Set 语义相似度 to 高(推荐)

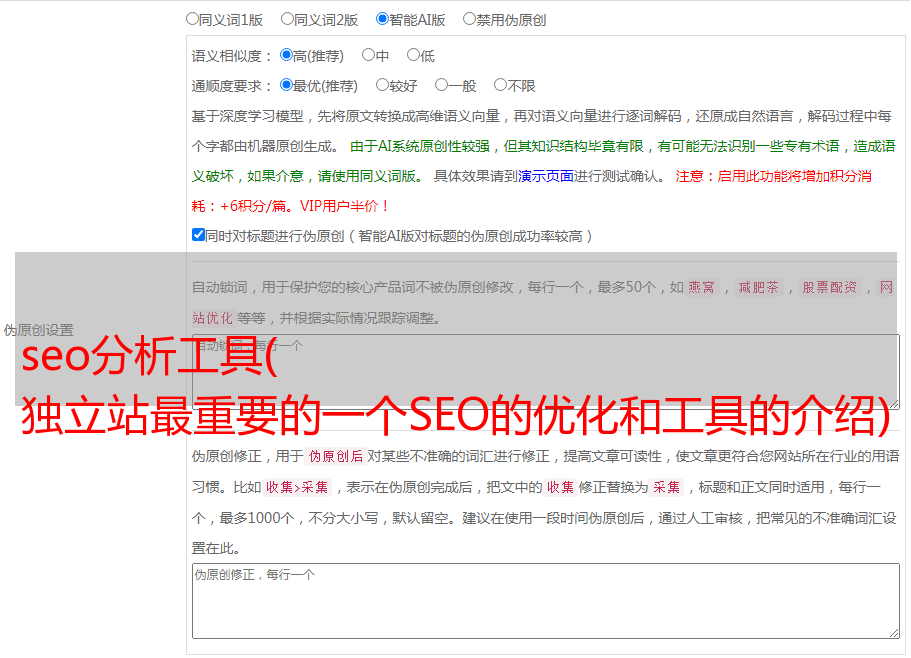click(286, 55)
